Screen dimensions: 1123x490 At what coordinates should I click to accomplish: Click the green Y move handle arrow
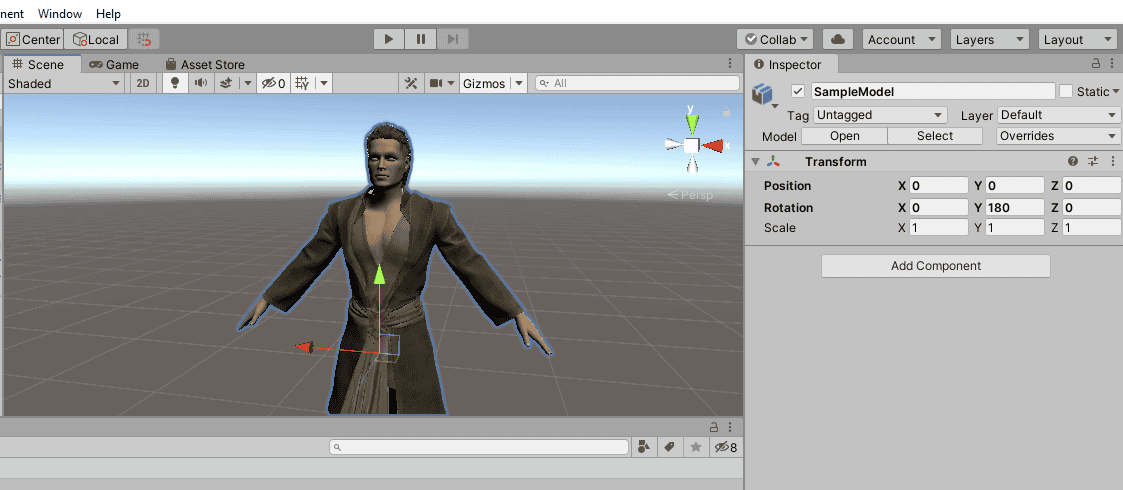point(379,276)
